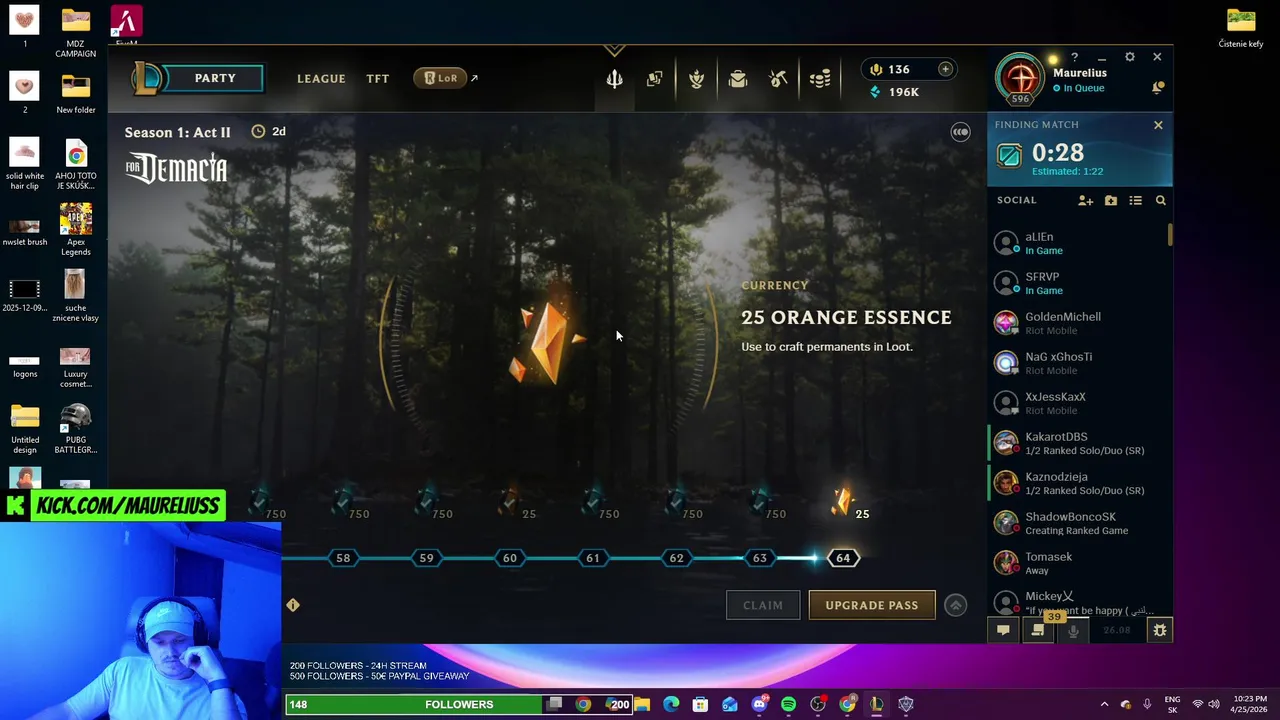Screen dimensions: 1280x720
Task: Select friend aLIEn in the social list
Action: pos(1078,244)
